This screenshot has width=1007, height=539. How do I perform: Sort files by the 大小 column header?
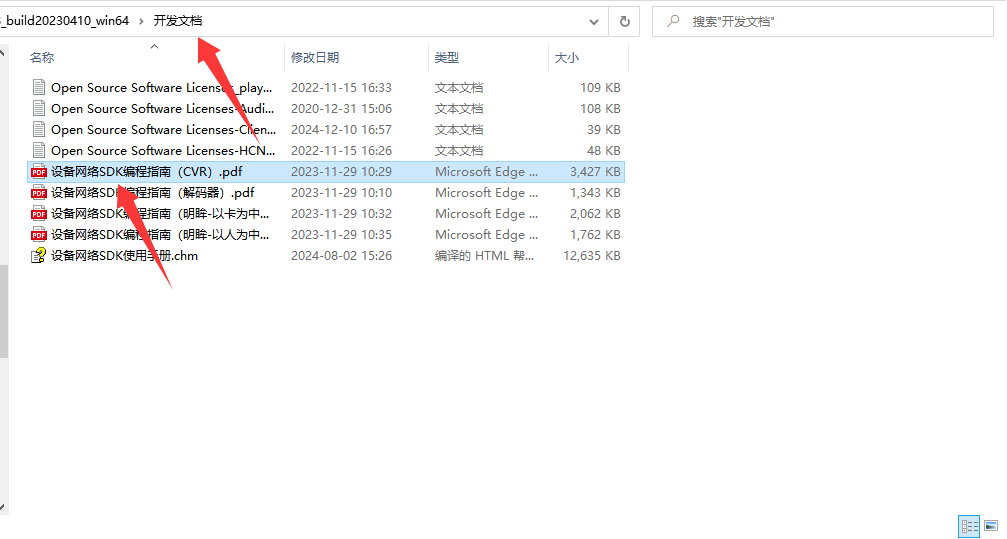[567, 58]
